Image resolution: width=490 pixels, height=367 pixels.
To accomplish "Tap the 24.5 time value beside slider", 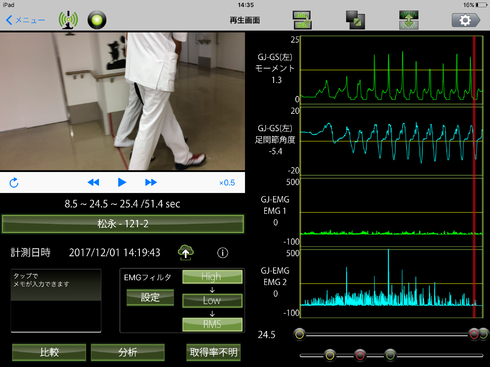I will point(266,335).
